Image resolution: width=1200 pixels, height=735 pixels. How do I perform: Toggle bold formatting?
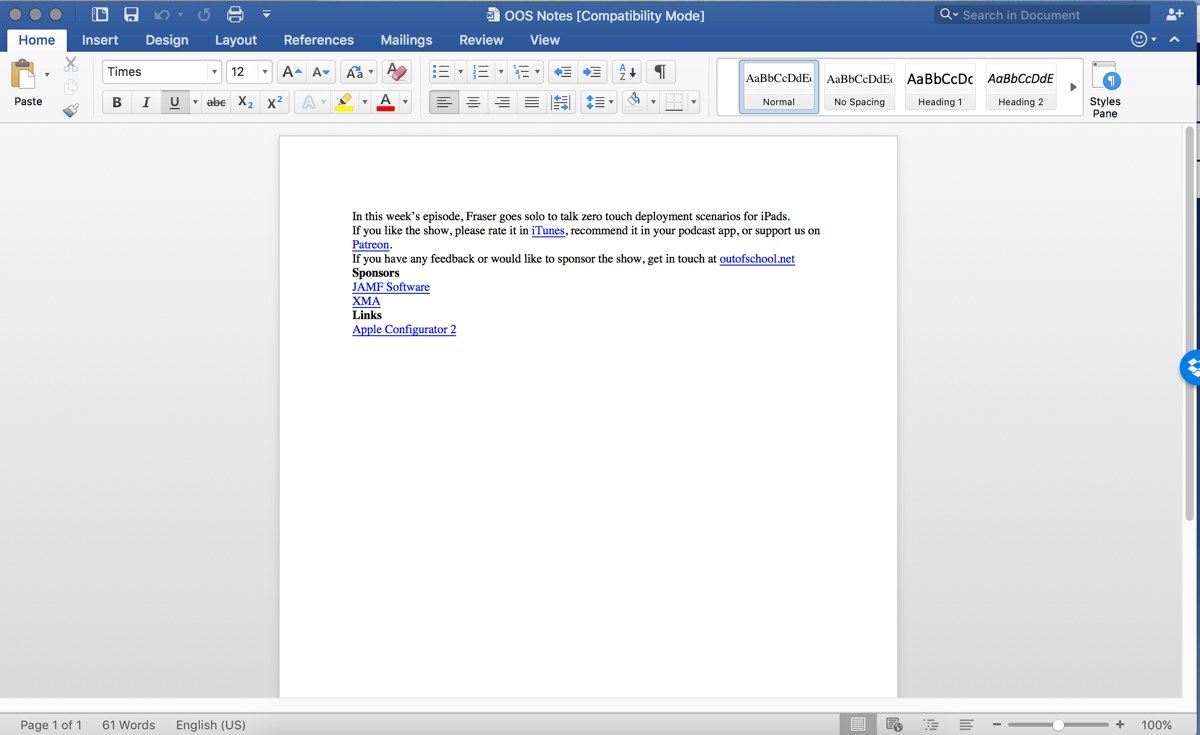pos(116,102)
